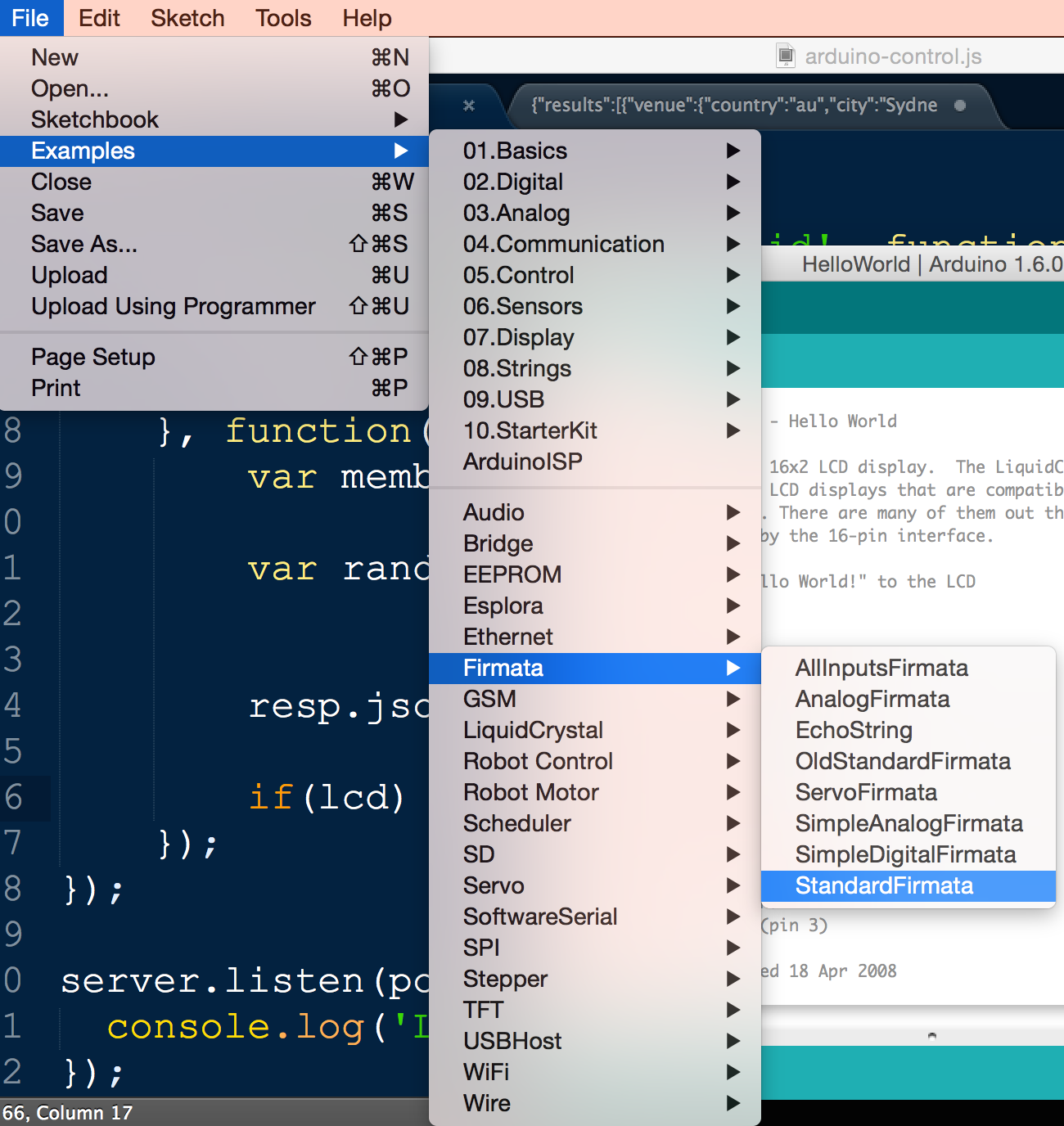Click the line and column status text
The height and width of the screenshot is (1126, 1064).
[x=67, y=1113]
